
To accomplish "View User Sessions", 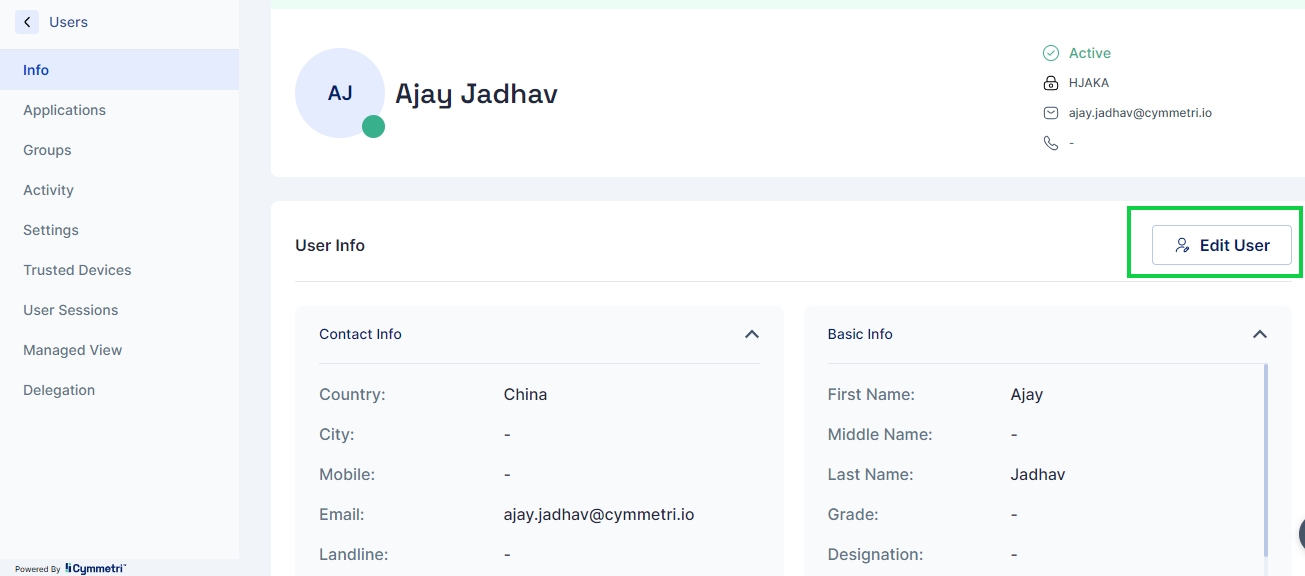I will (x=70, y=310).
